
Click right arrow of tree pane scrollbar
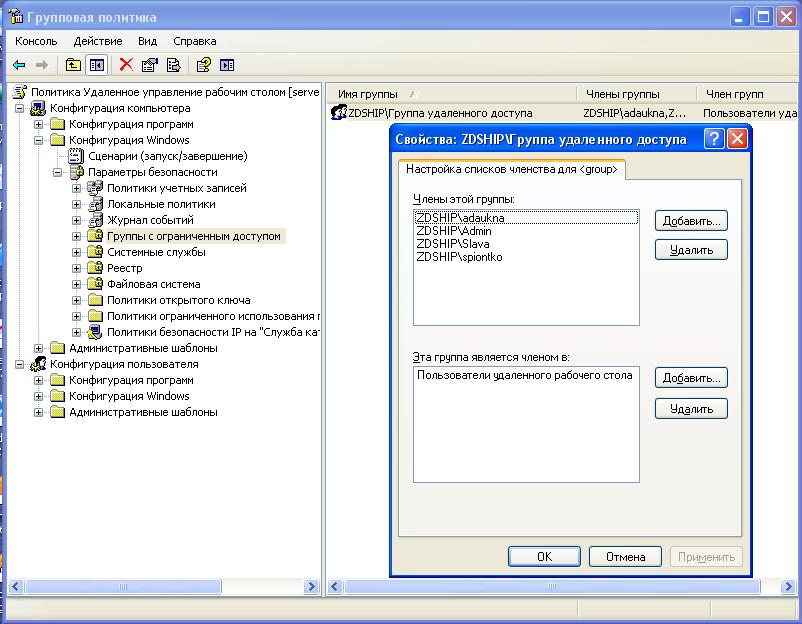(310, 586)
